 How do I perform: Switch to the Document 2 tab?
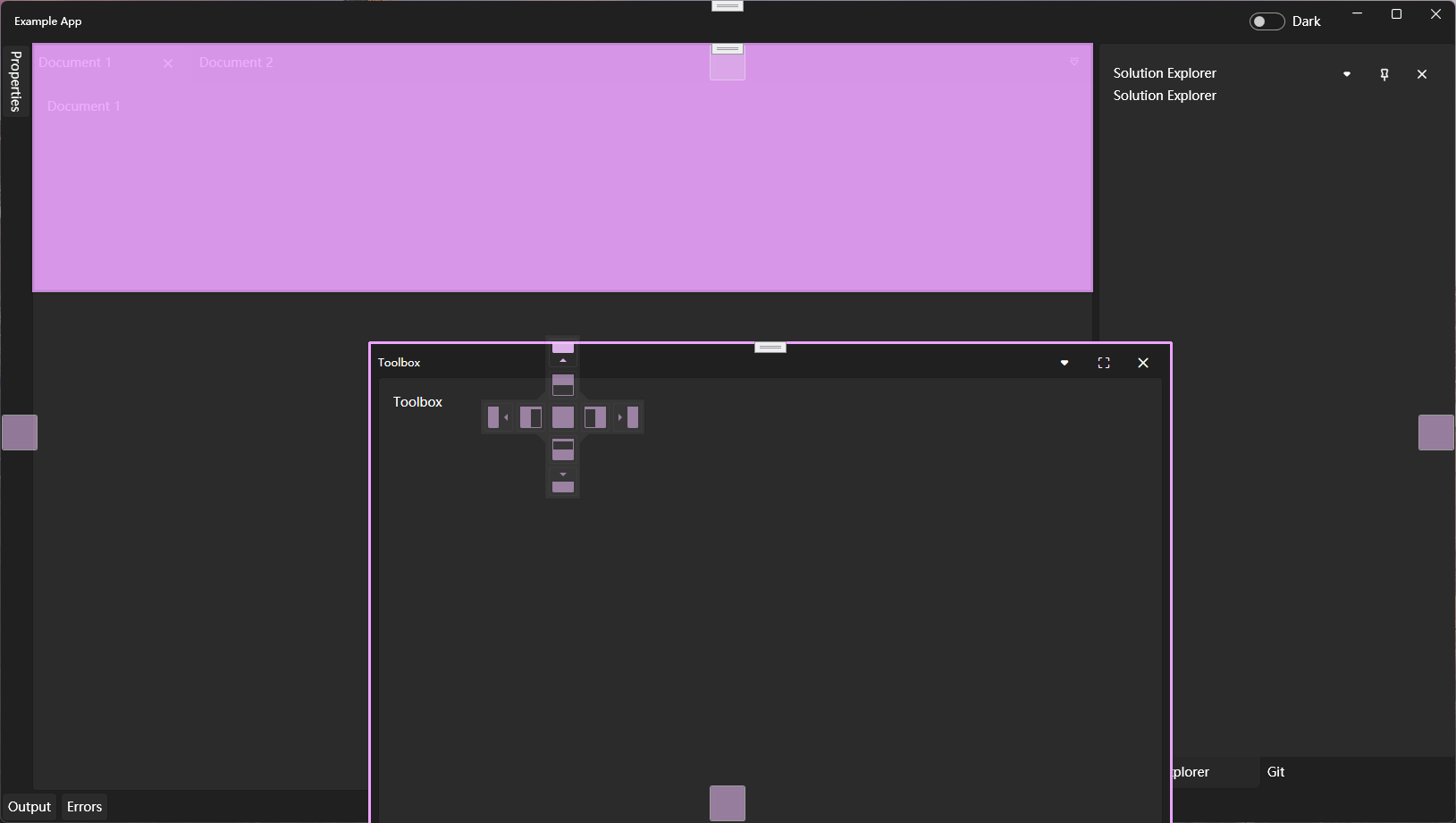(235, 62)
